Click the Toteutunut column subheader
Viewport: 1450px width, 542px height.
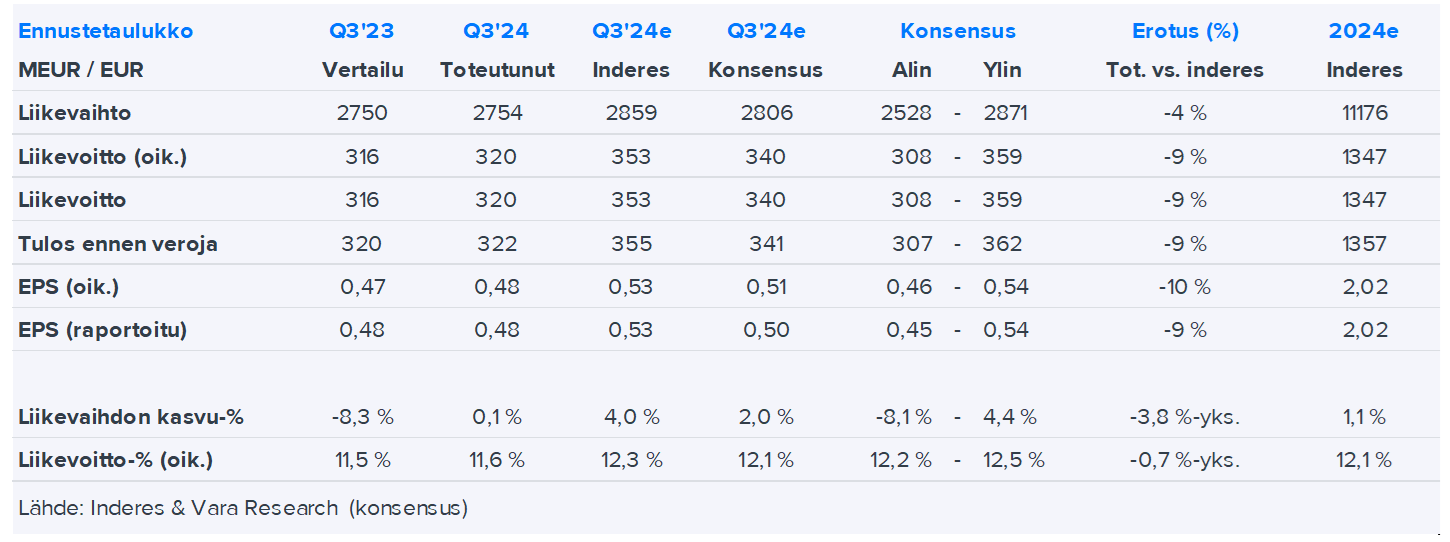click(x=497, y=70)
